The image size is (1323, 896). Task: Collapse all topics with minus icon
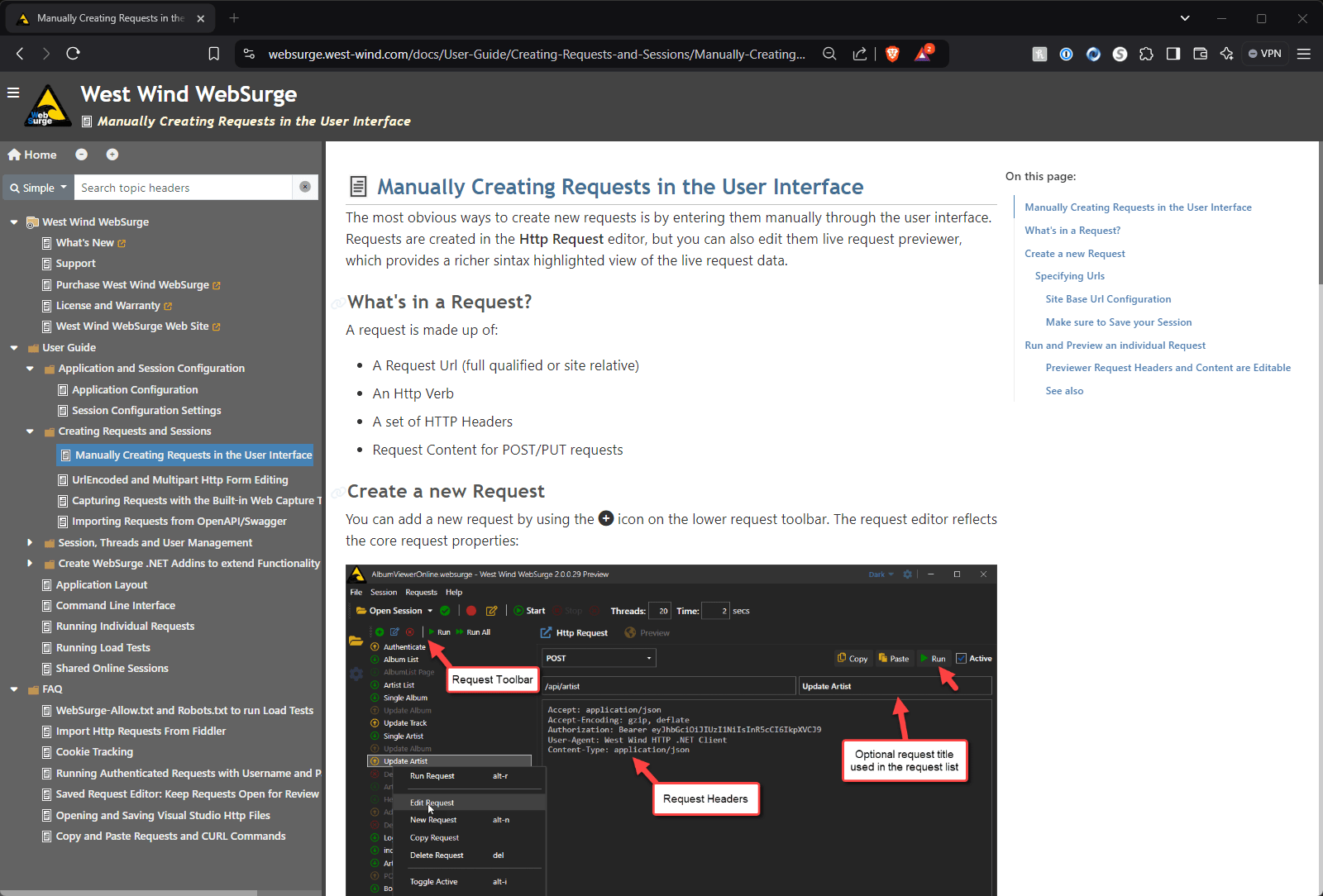pos(81,155)
